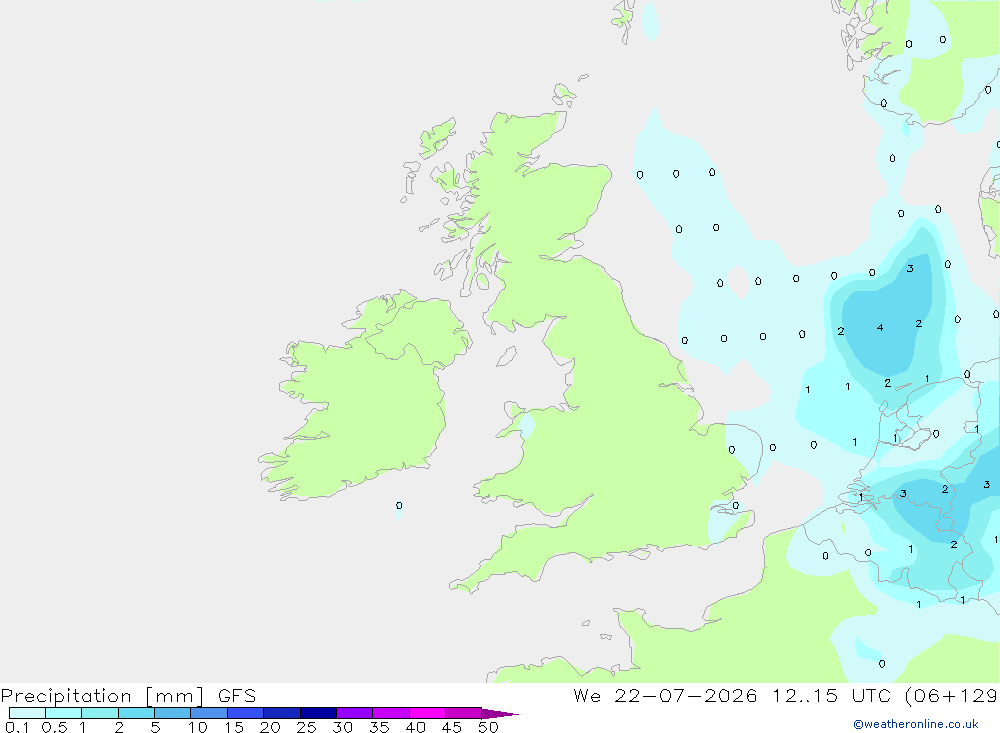Click the 3 value atop the North Sea rain patch
The height and width of the screenshot is (733, 1000).
(910, 268)
